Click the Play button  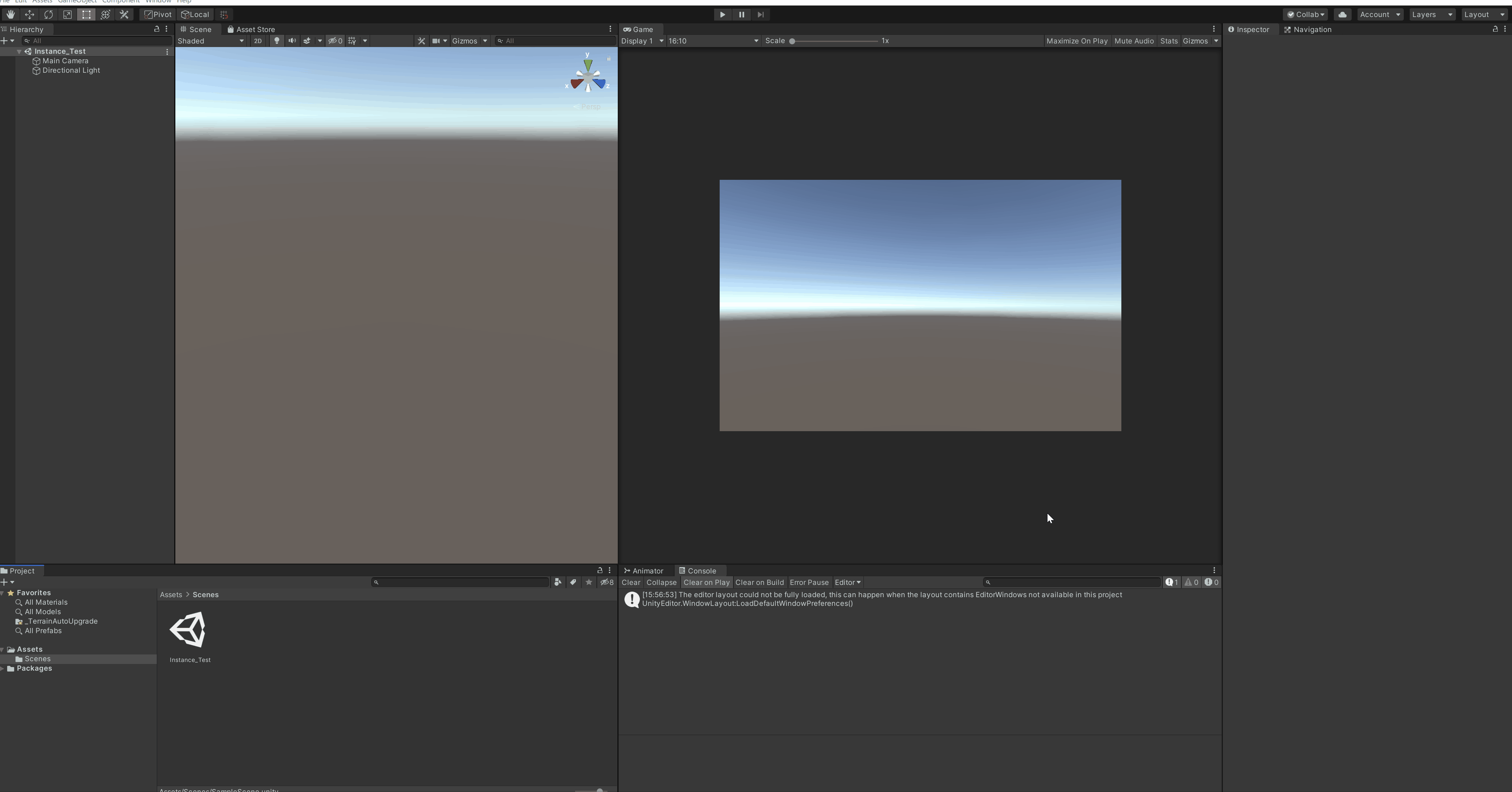pyautogui.click(x=722, y=15)
